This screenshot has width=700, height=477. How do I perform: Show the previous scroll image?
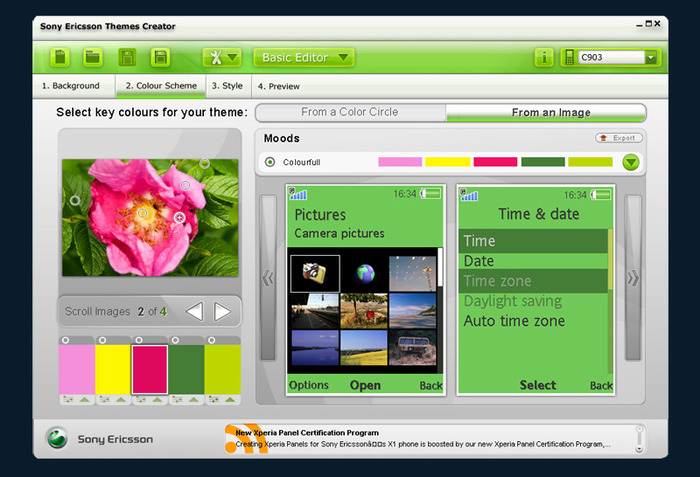(x=194, y=311)
